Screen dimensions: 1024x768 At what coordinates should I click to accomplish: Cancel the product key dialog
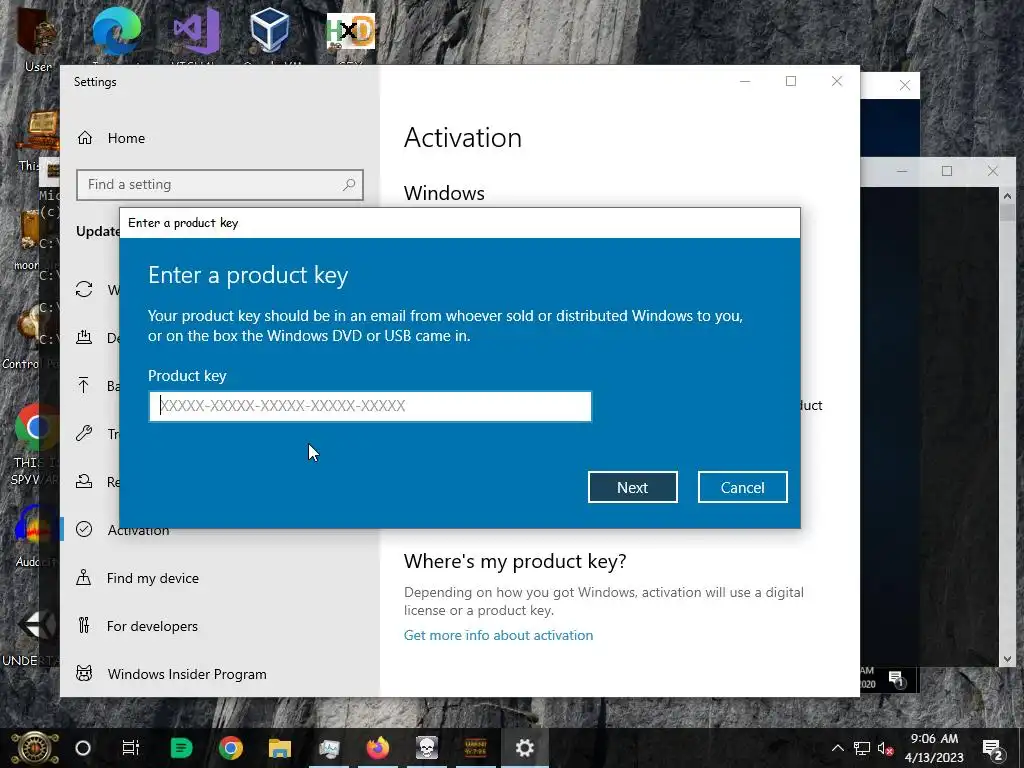[743, 487]
